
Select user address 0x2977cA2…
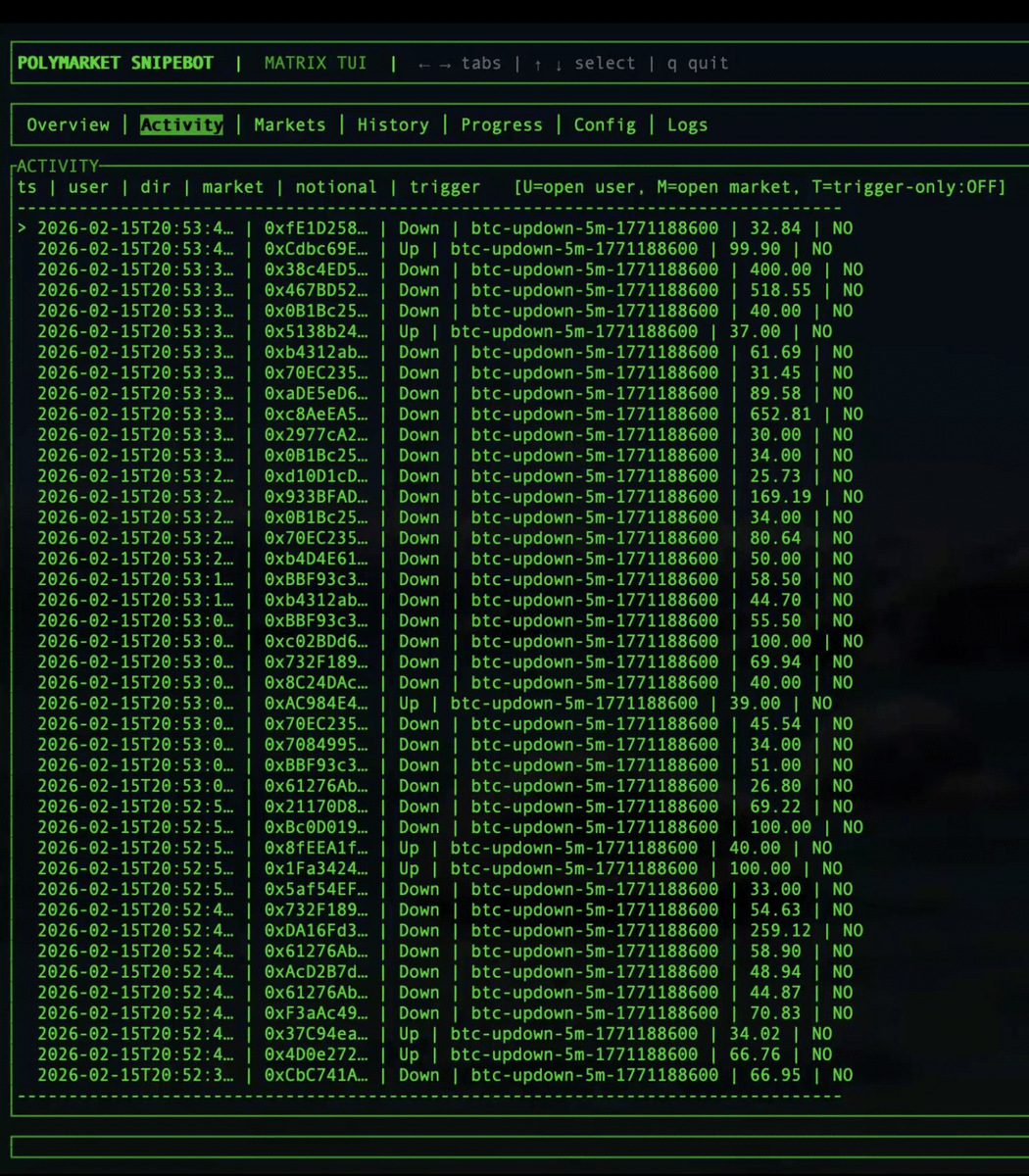[x=317, y=434]
